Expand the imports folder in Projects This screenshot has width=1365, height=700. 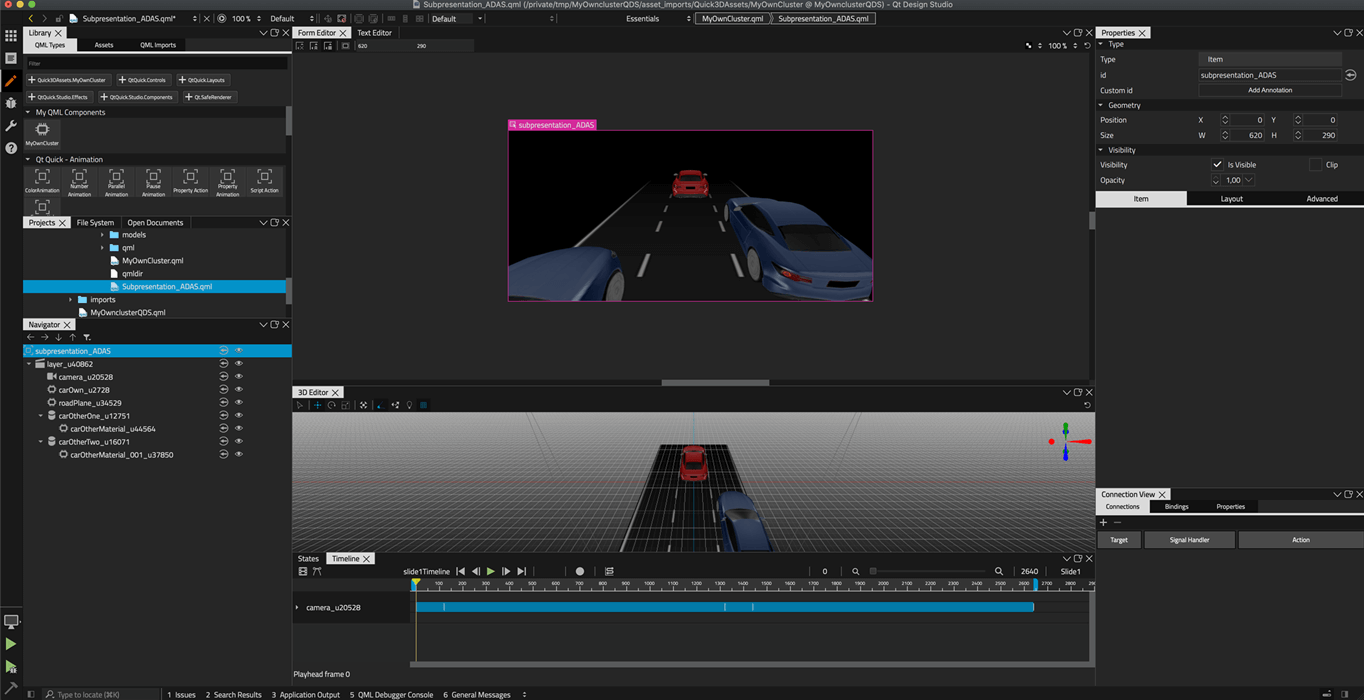71,300
